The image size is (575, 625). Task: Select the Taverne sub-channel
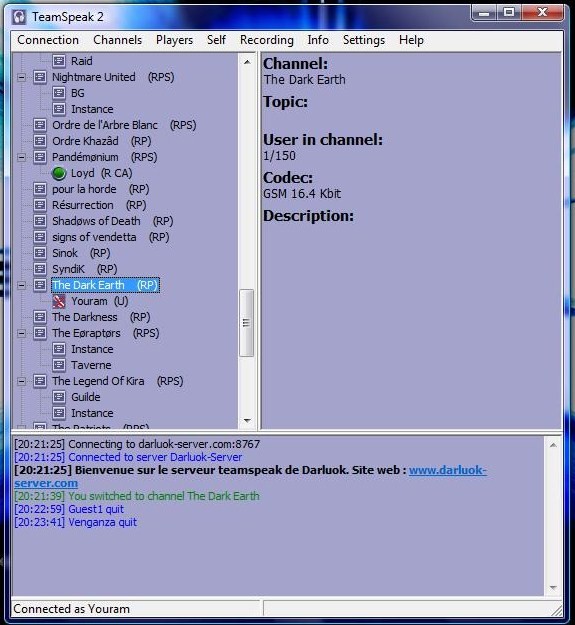point(91,365)
